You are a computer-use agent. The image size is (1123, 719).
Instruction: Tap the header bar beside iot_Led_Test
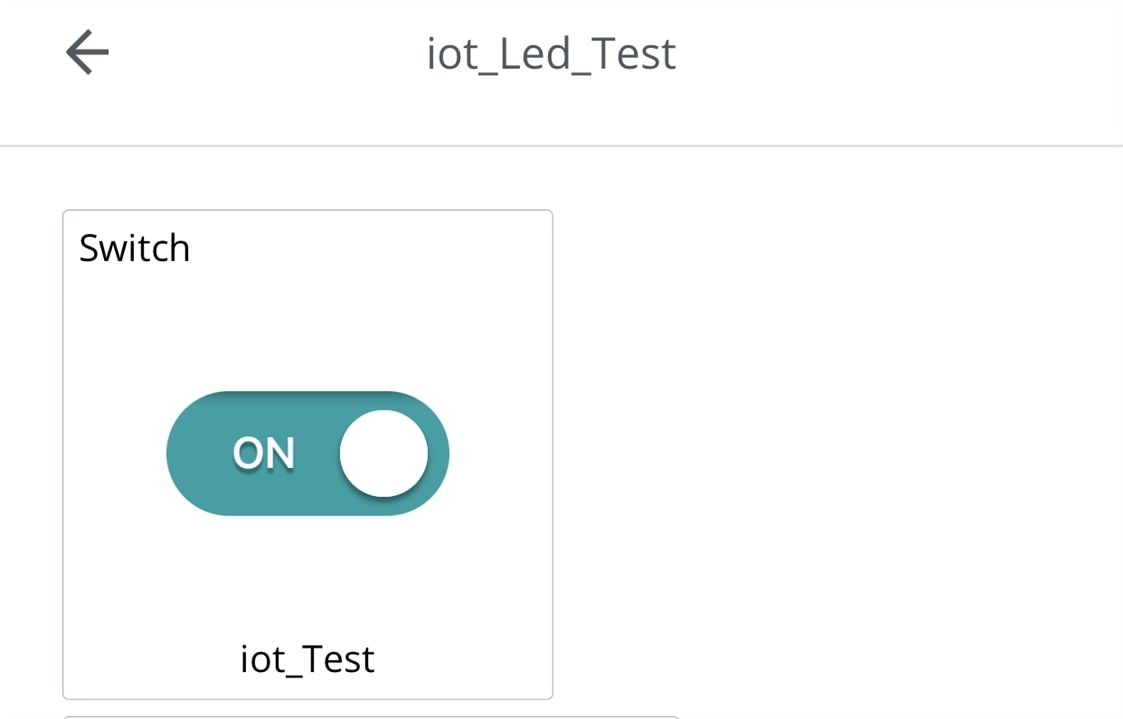tap(895, 72)
